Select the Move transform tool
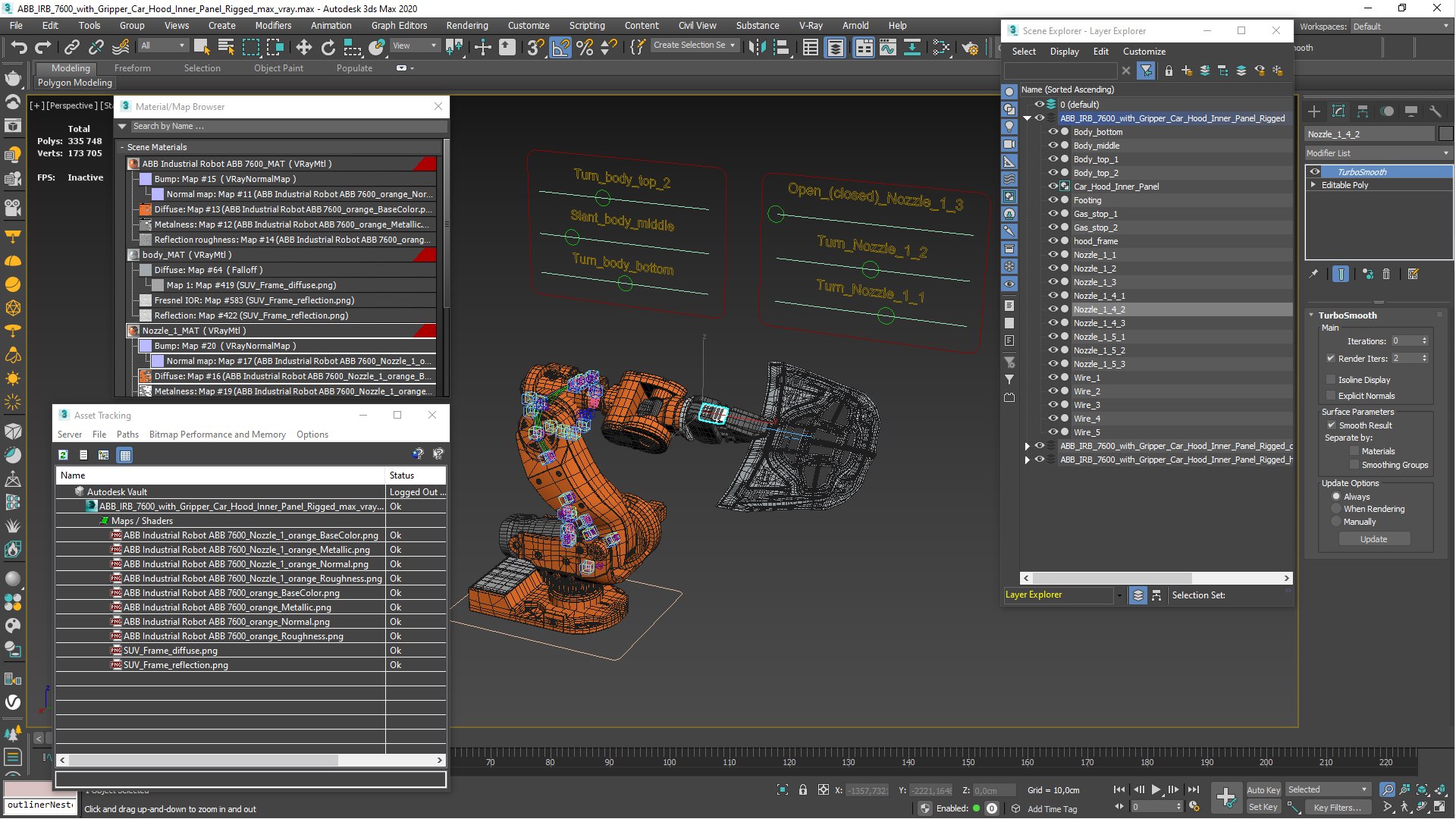Screen dimensions: 1456x819 click(x=303, y=48)
